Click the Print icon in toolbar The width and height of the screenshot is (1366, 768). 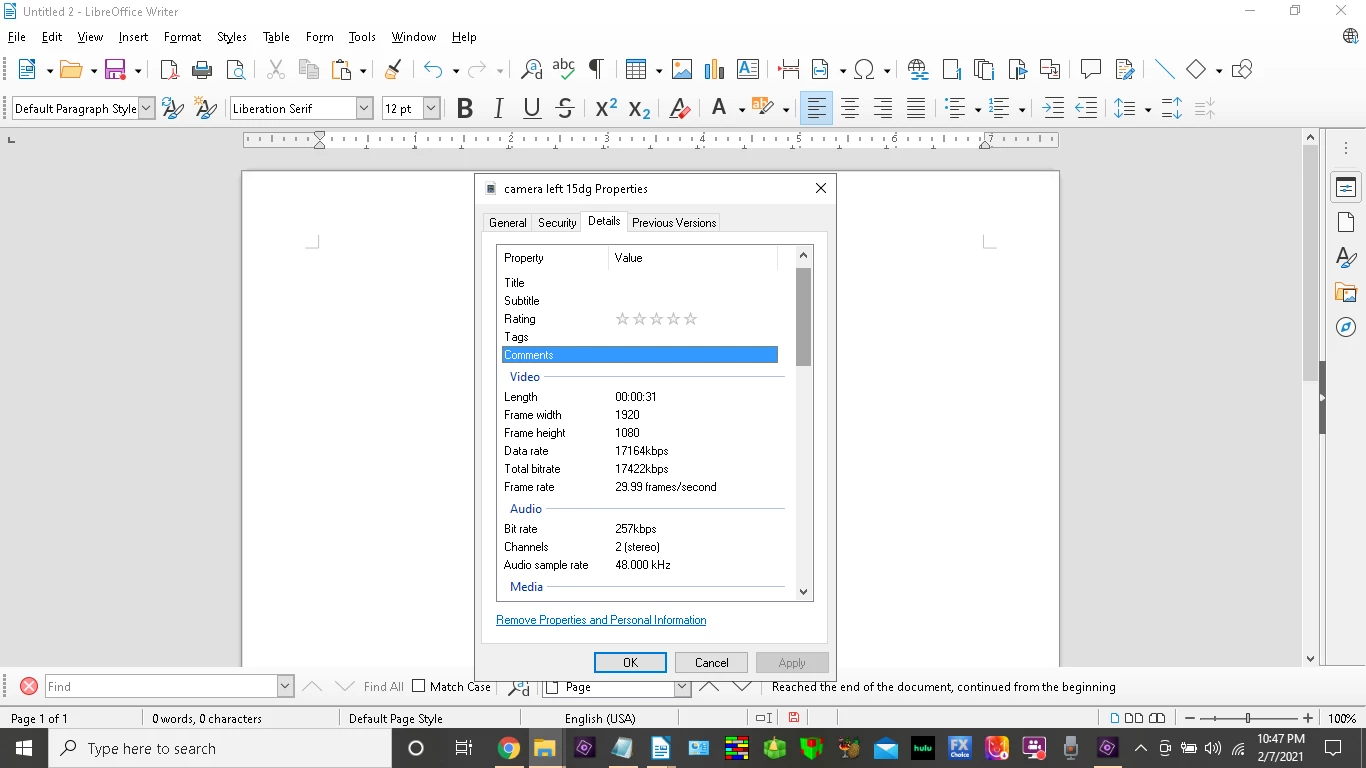tap(202, 69)
